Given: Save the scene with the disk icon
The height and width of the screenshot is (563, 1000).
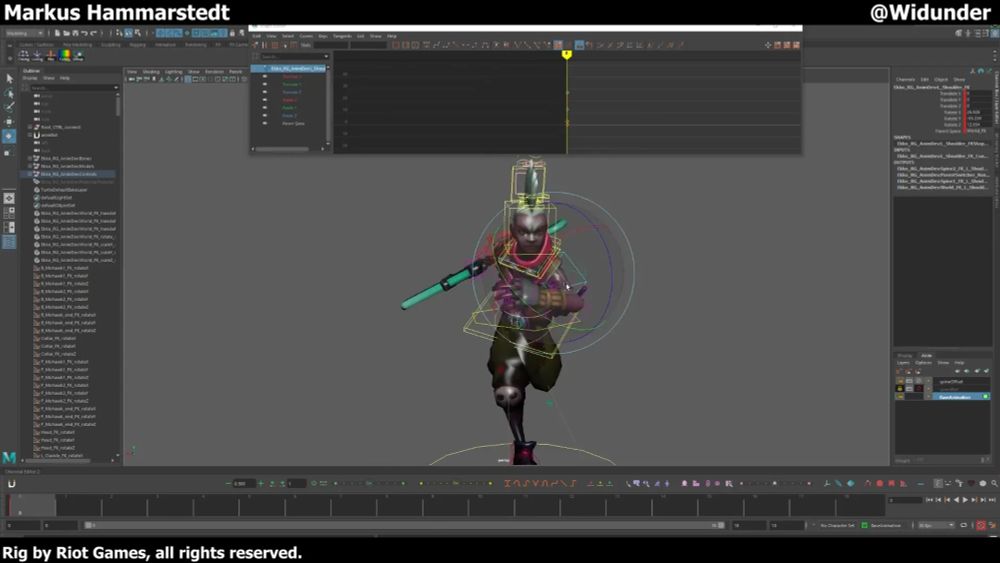Looking at the screenshot, I should [75, 33].
